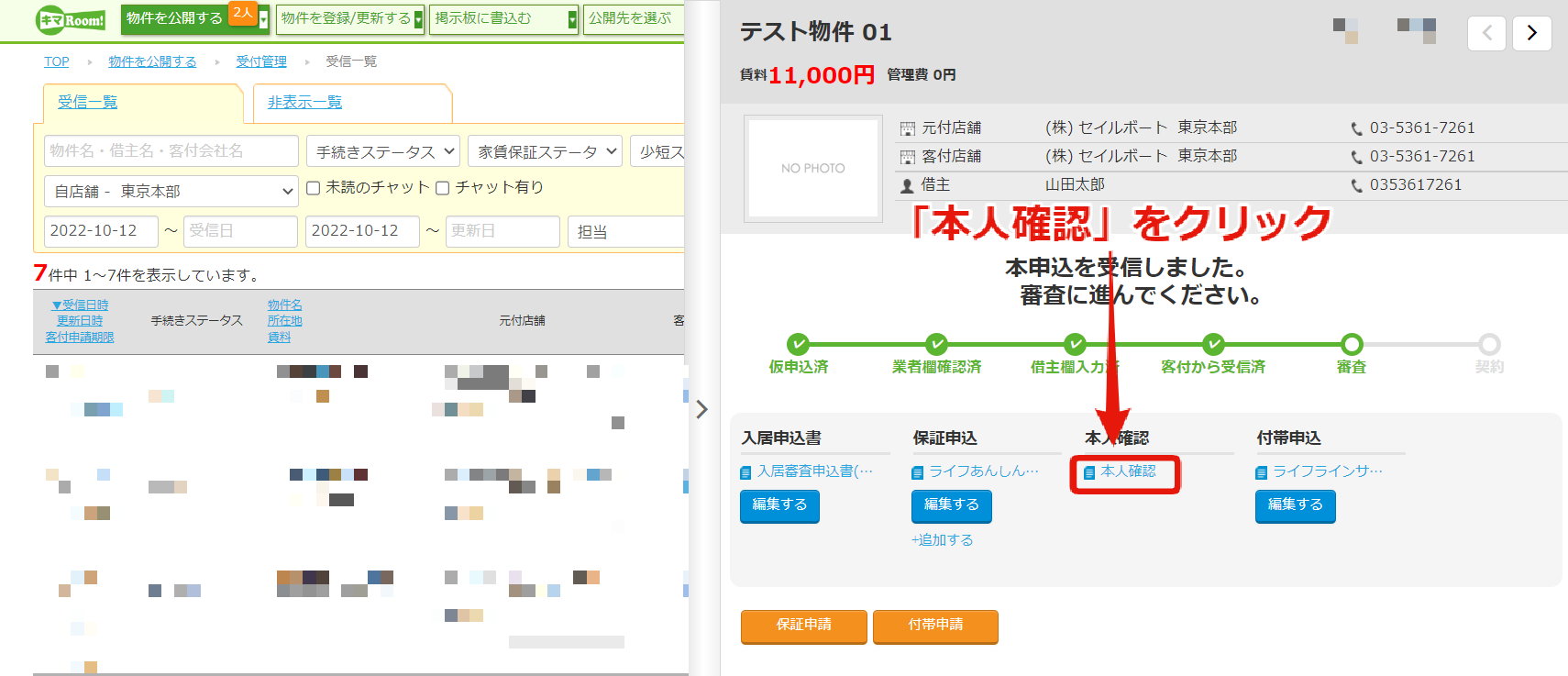Click the キマRoom! logo

pyautogui.click(x=71, y=19)
